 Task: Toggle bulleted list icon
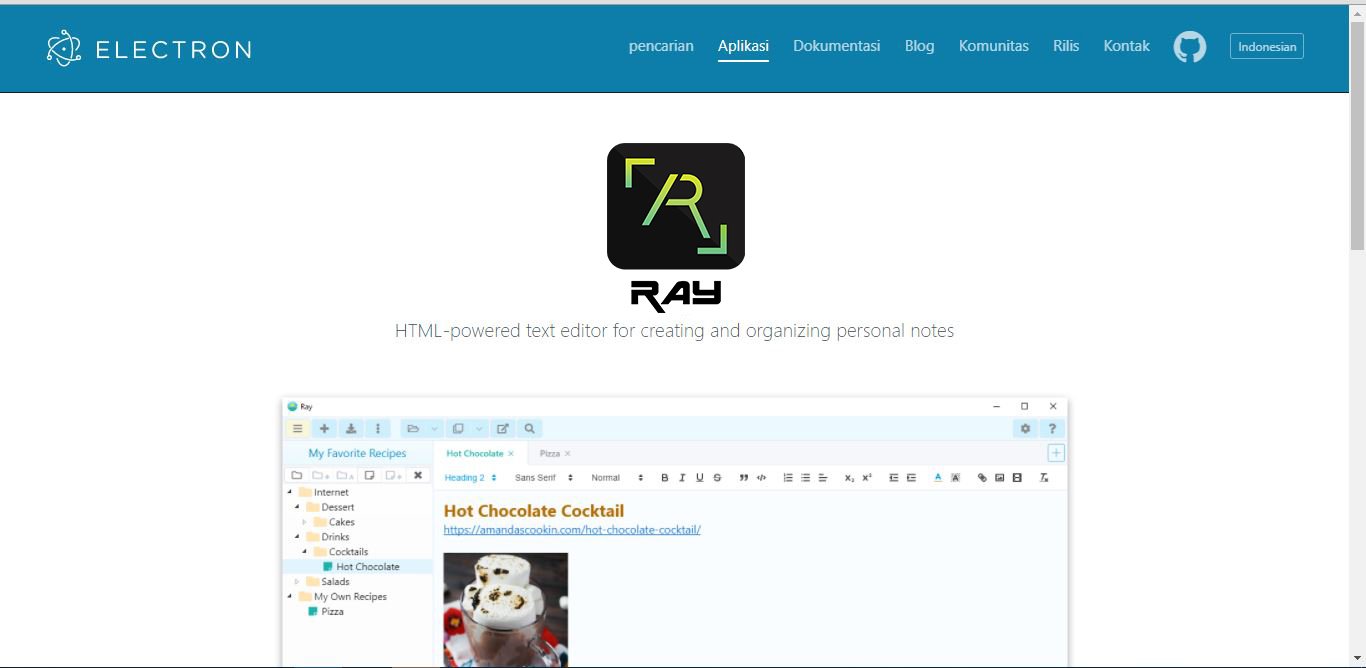tap(805, 478)
